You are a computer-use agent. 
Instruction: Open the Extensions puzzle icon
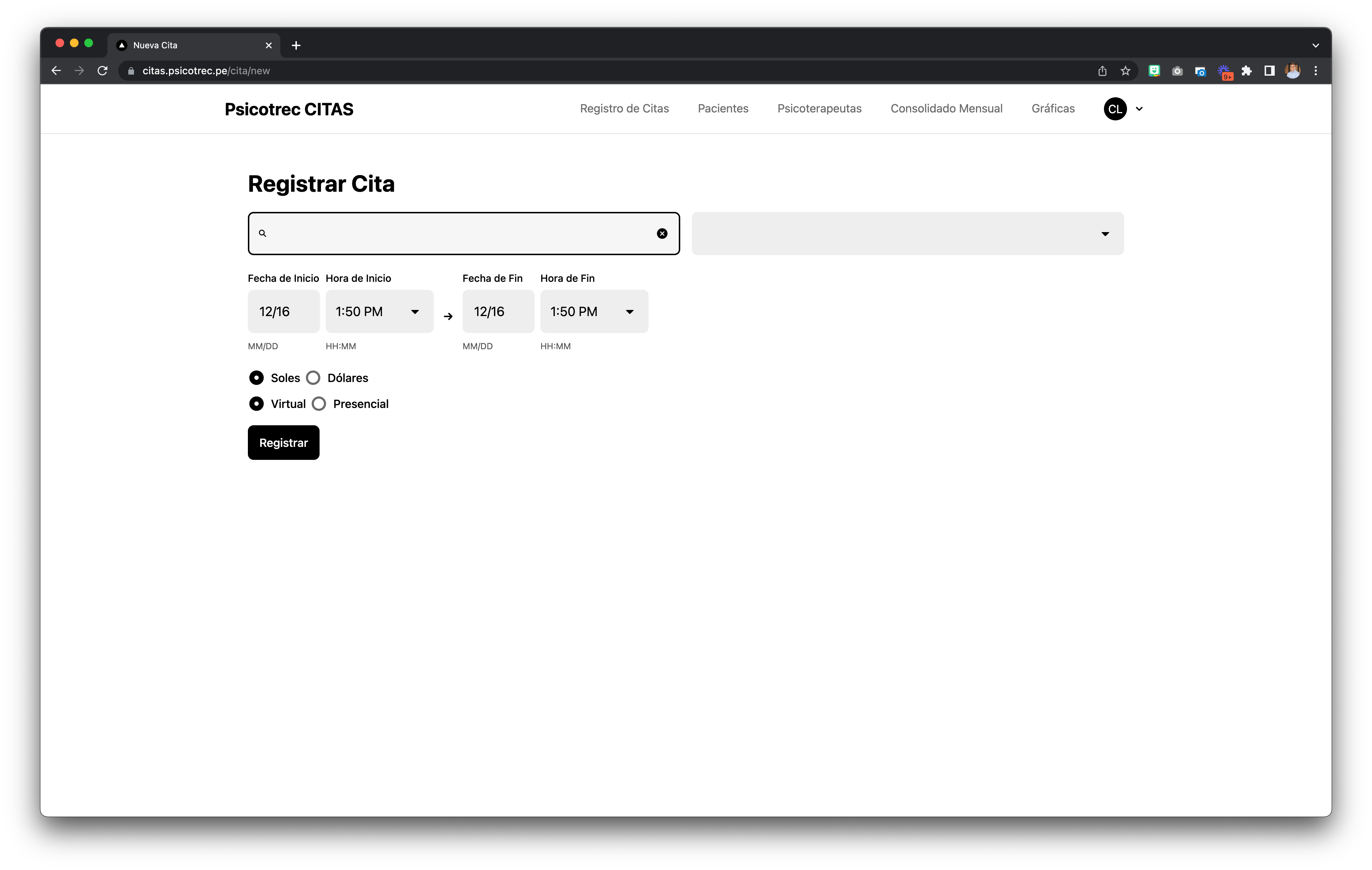tap(1247, 71)
